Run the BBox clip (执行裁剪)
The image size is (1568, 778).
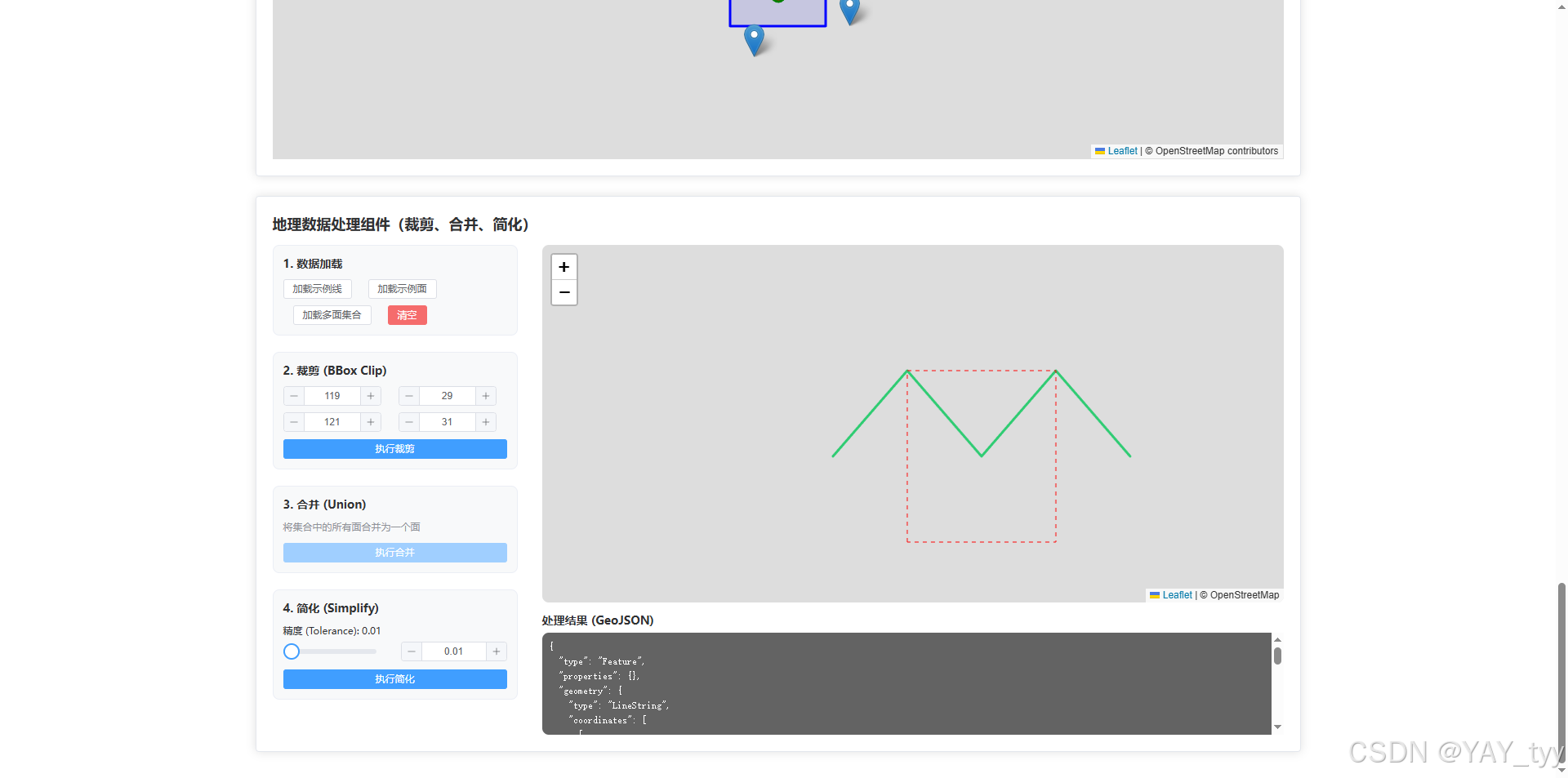395,449
